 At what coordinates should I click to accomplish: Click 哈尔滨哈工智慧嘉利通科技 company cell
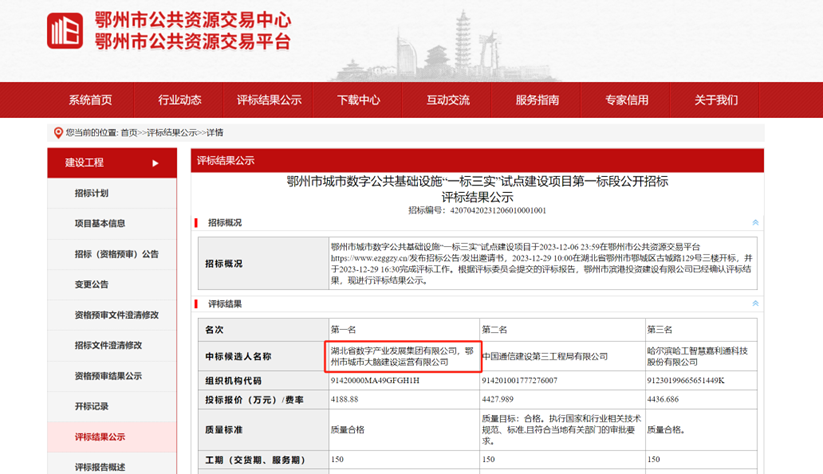701,356
